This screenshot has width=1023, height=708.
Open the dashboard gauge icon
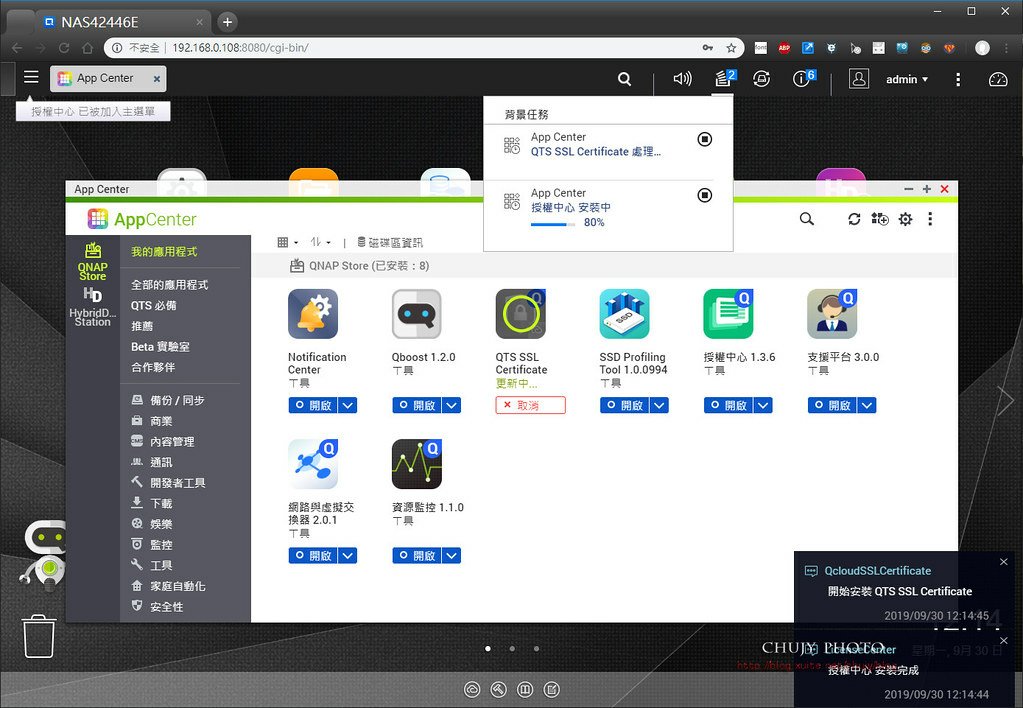[998, 79]
